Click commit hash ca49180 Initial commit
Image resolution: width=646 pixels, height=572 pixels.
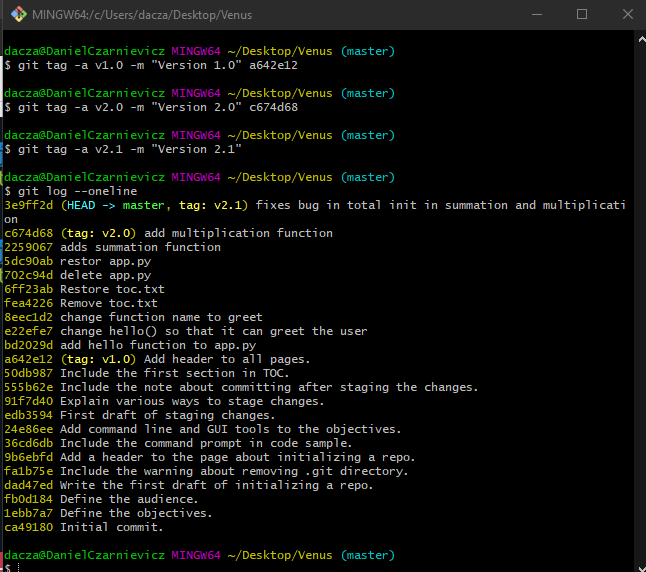(x=29, y=527)
